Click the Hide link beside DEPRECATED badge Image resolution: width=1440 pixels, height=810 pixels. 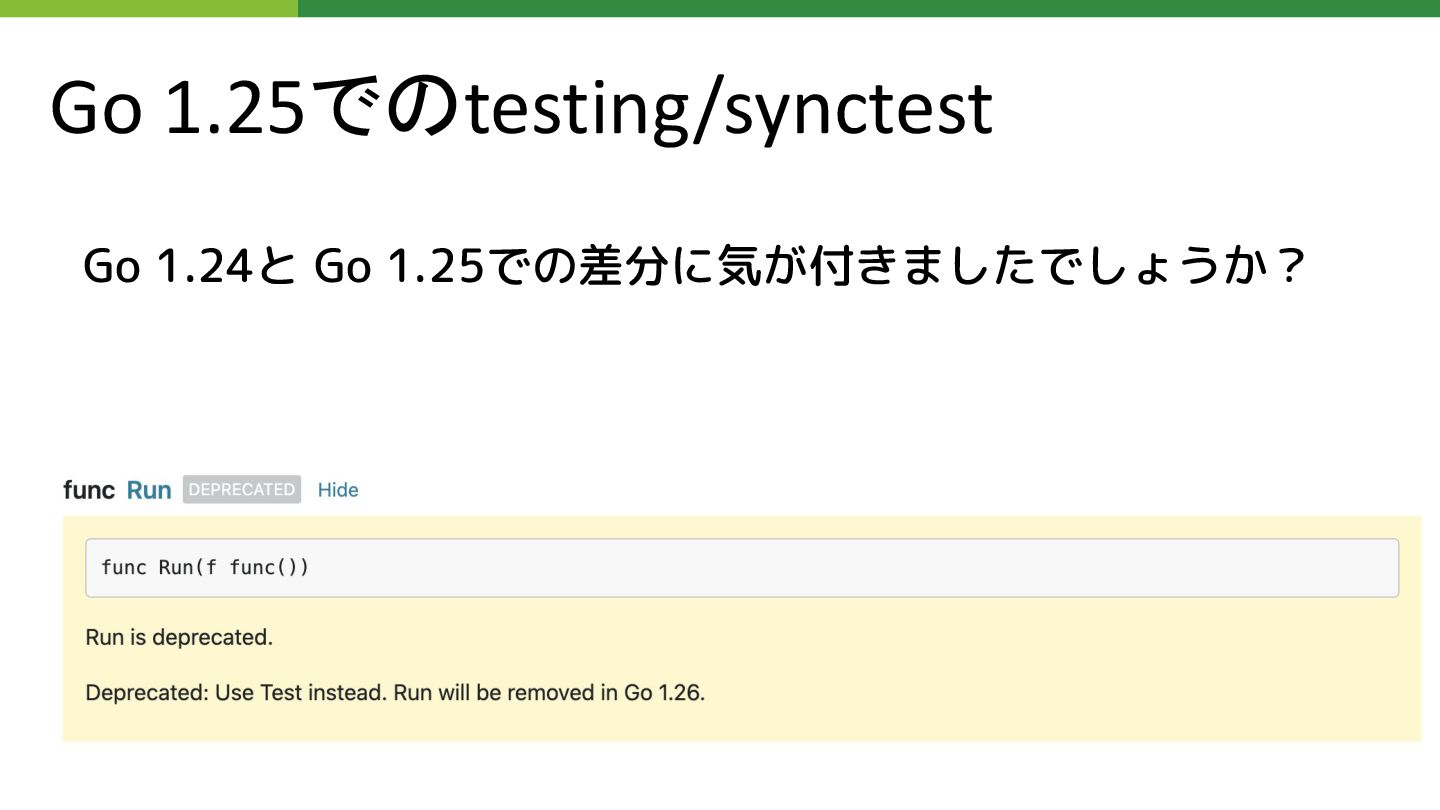coord(338,490)
